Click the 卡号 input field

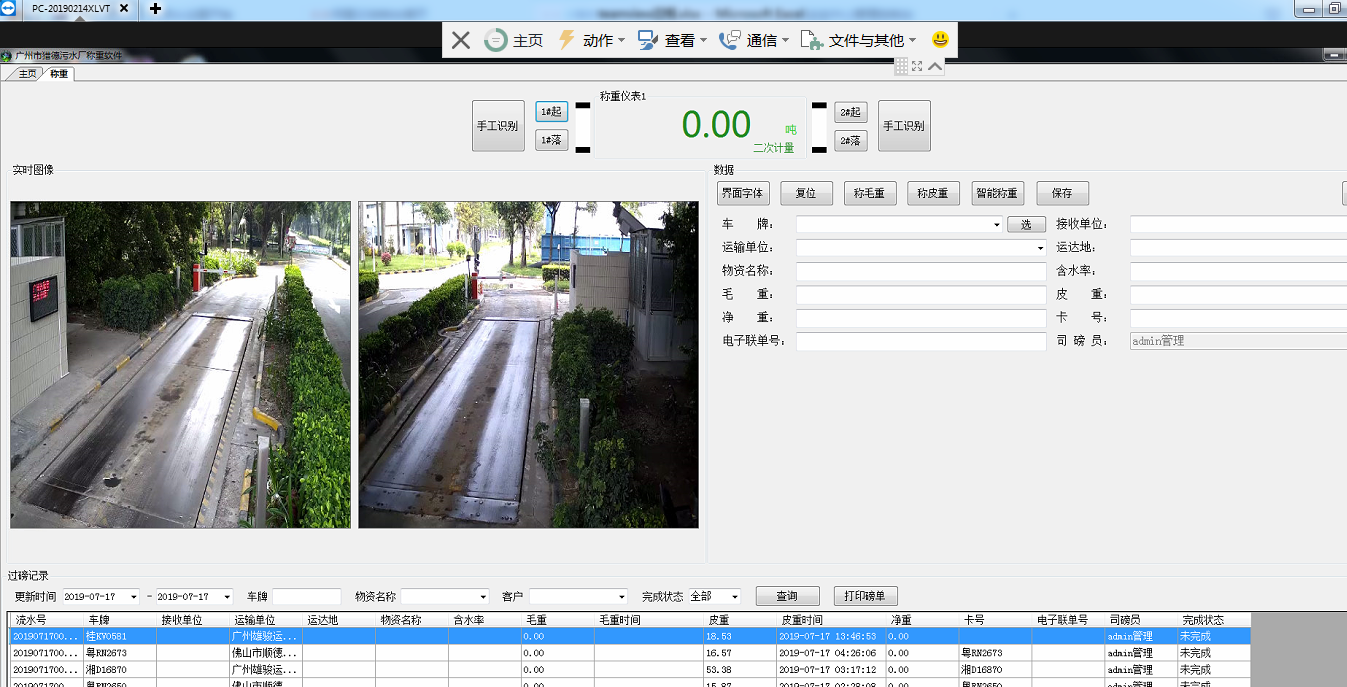click(1238, 318)
